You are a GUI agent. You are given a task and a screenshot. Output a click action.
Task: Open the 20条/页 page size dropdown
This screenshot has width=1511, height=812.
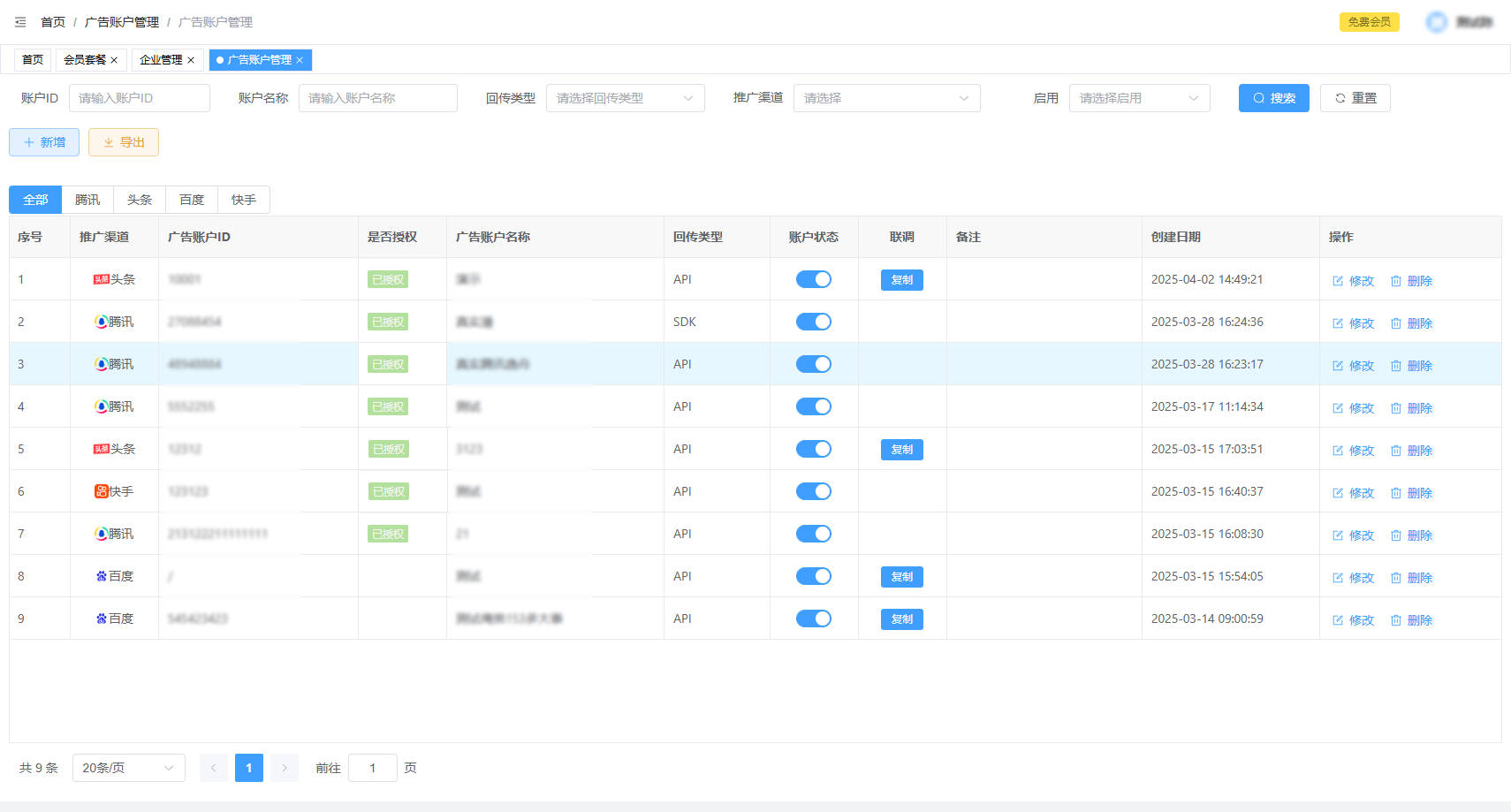pyautogui.click(x=128, y=768)
